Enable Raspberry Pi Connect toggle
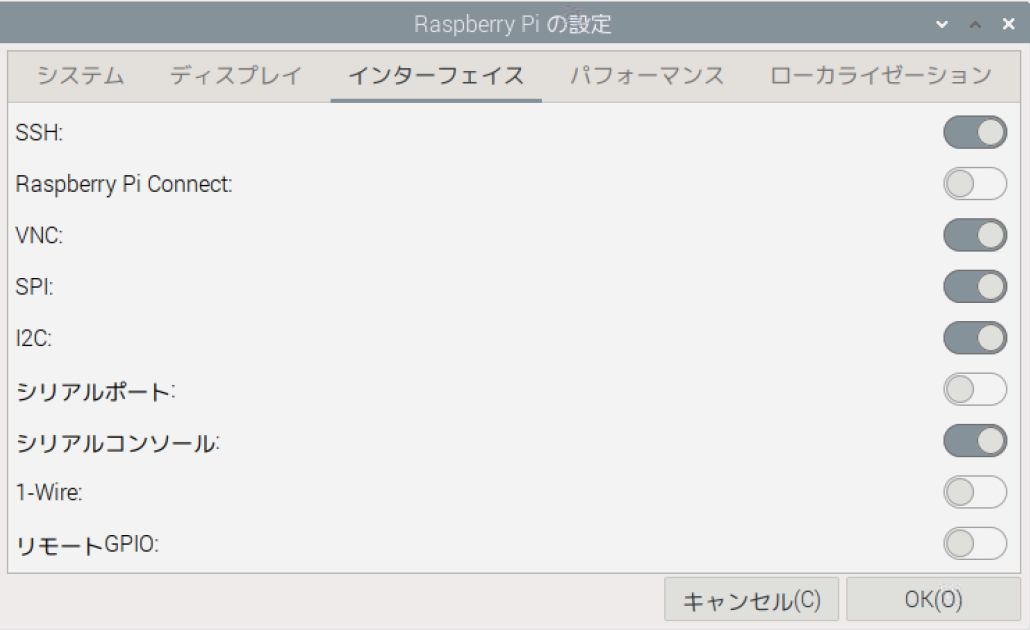Viewport: 1030px width, 630px height. [x=974, y=184]
